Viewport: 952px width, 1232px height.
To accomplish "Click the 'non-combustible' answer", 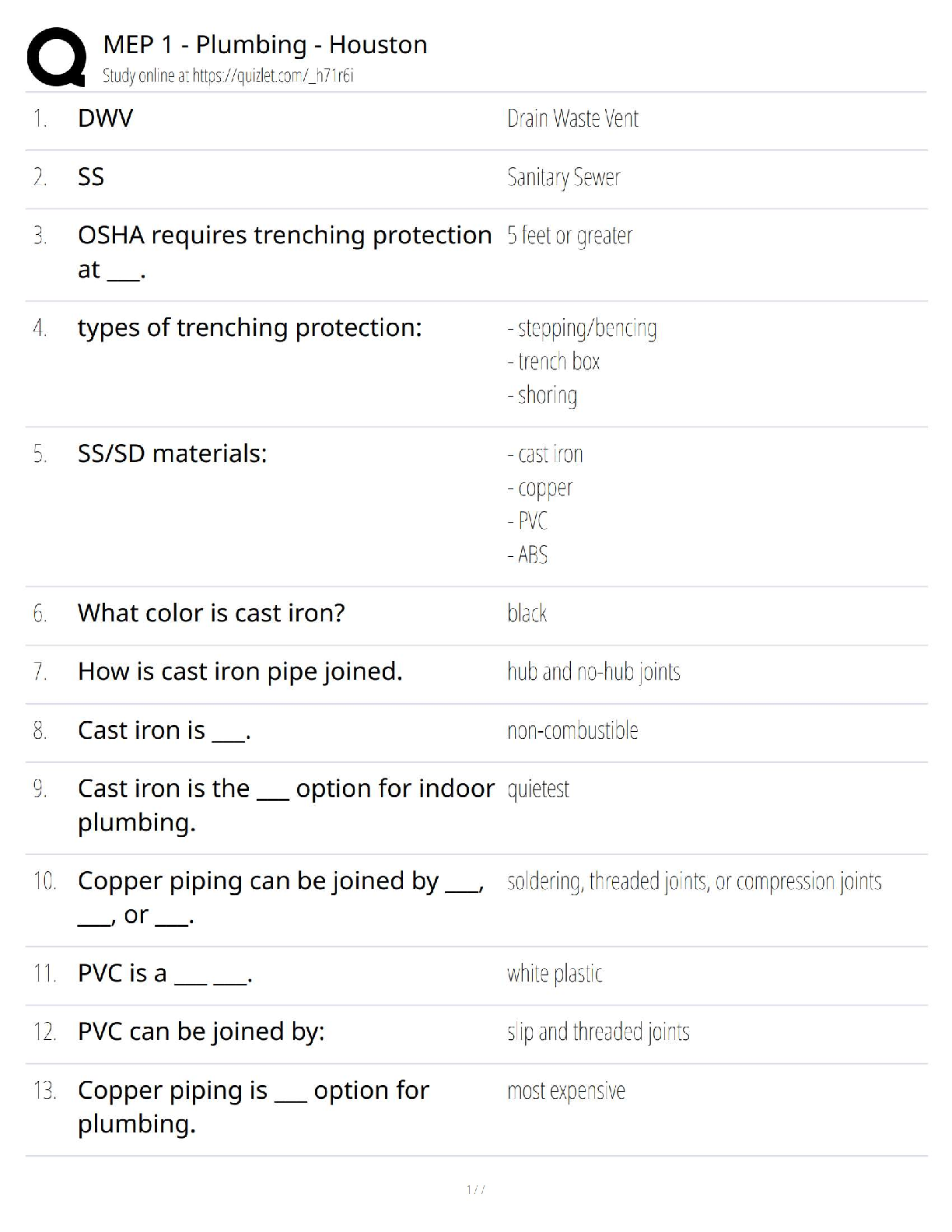I will point(572,730).
